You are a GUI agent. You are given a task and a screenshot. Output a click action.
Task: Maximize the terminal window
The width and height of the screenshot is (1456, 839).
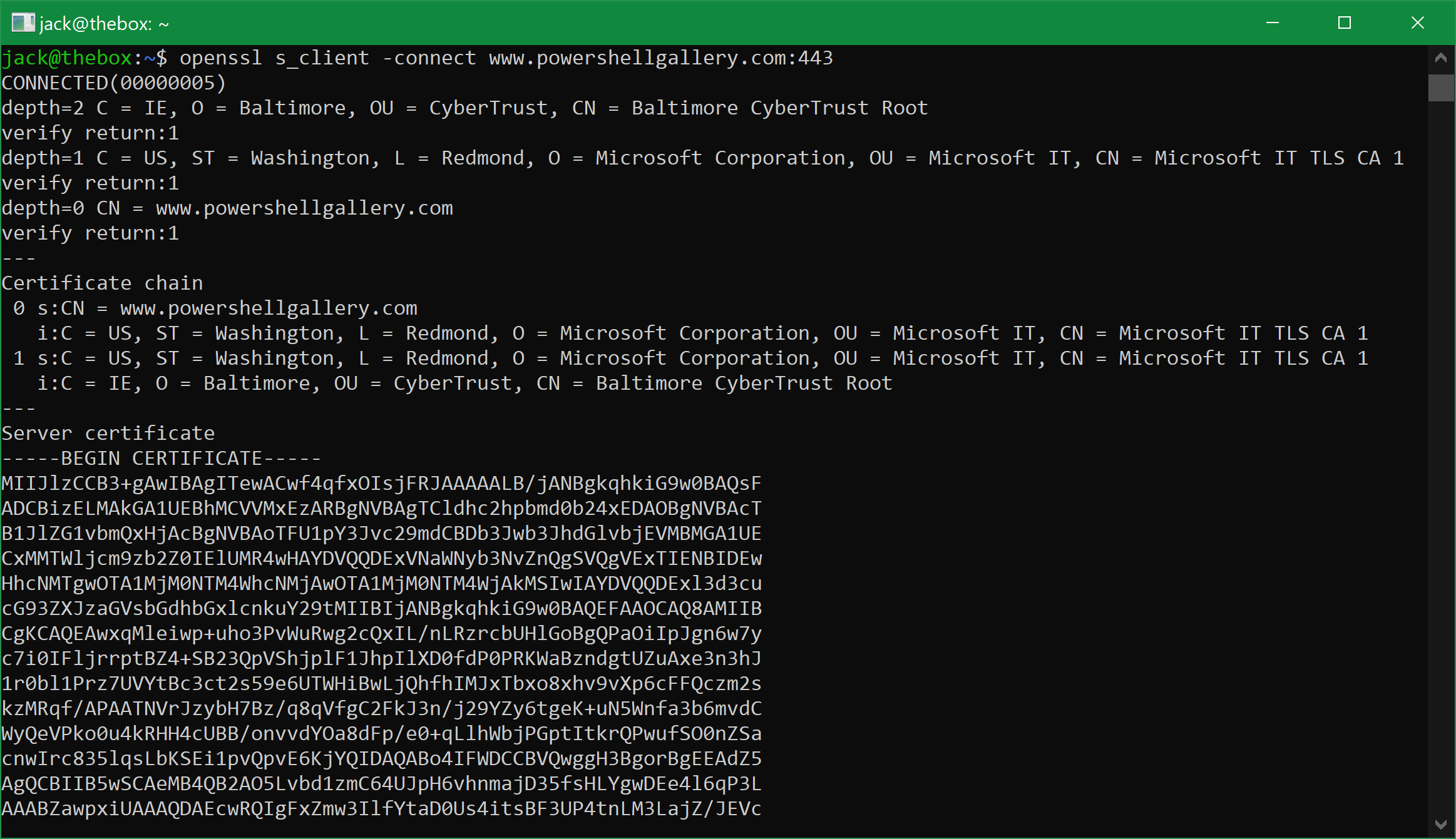coord(1345,23)
